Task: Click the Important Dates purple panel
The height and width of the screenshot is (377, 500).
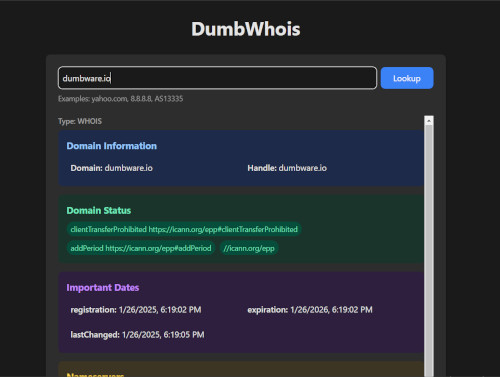Action: tap(241, 312)
